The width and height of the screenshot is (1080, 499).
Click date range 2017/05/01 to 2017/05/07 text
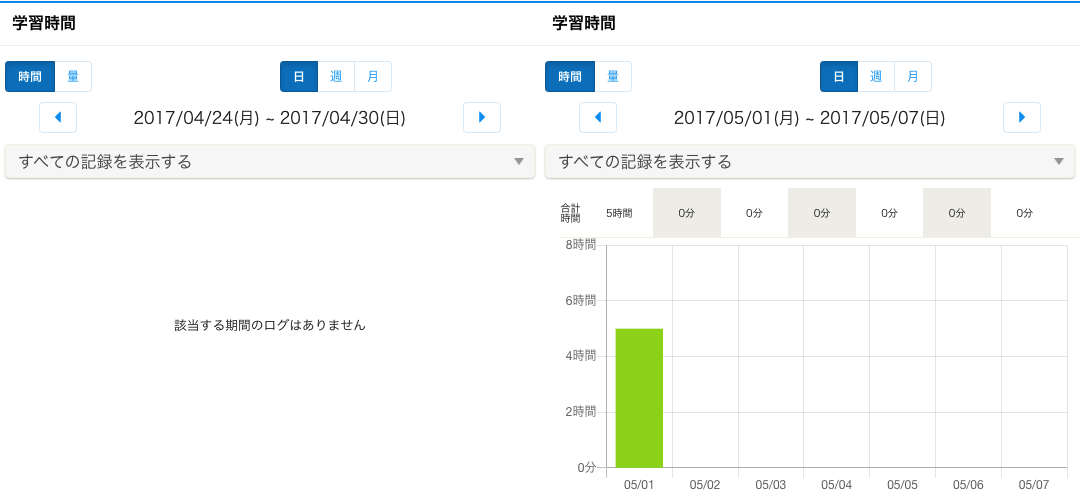point(809,118)
